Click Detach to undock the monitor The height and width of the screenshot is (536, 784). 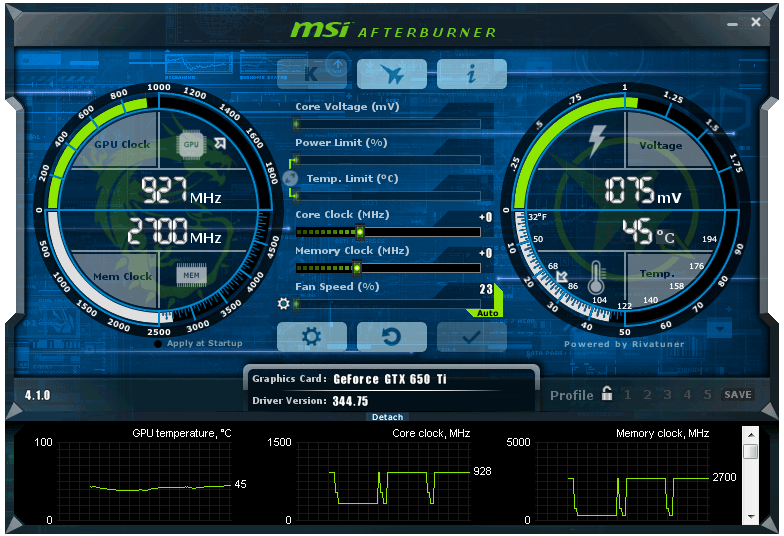388,417
